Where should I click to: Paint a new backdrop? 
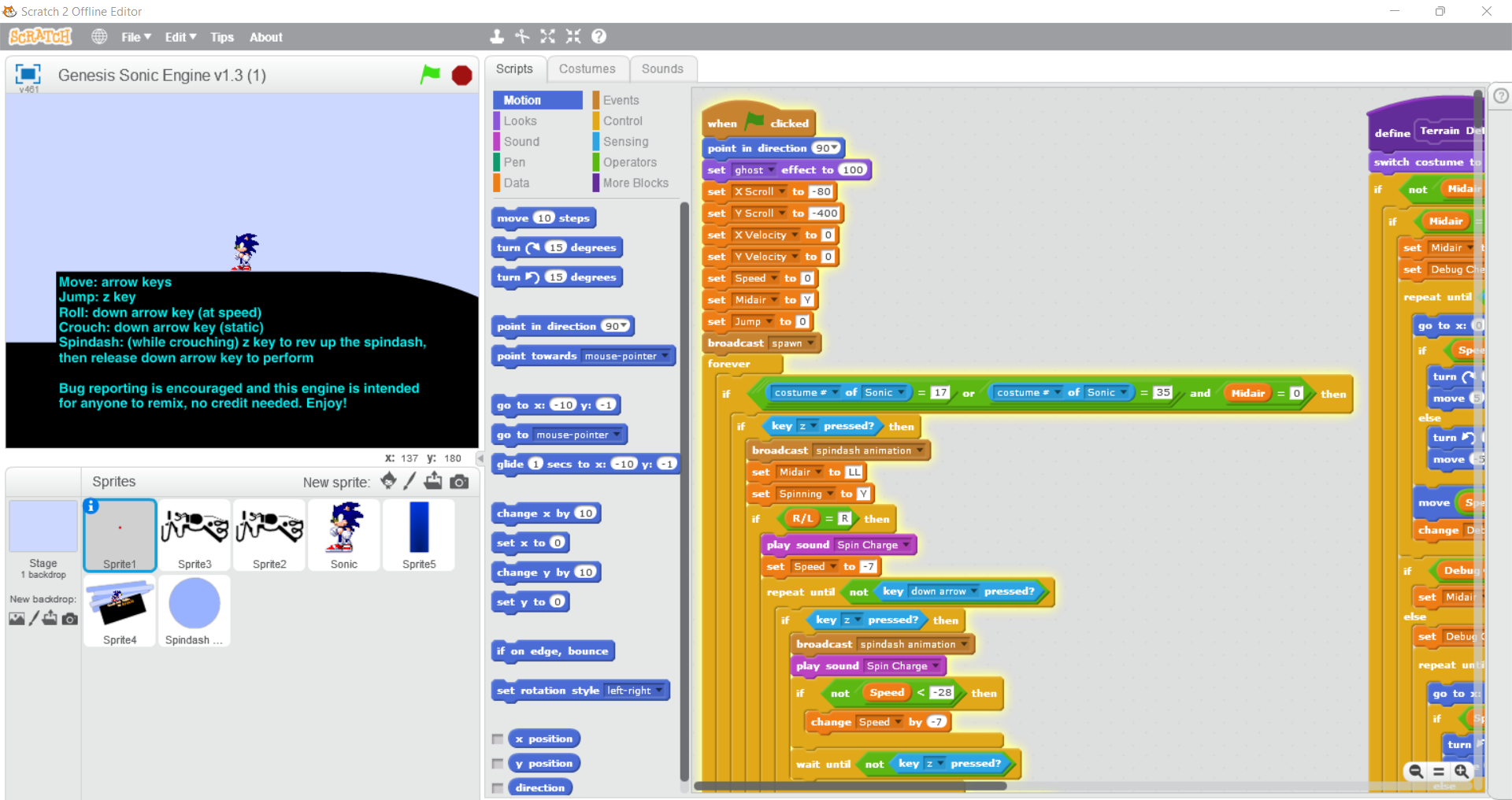[34, 619]
